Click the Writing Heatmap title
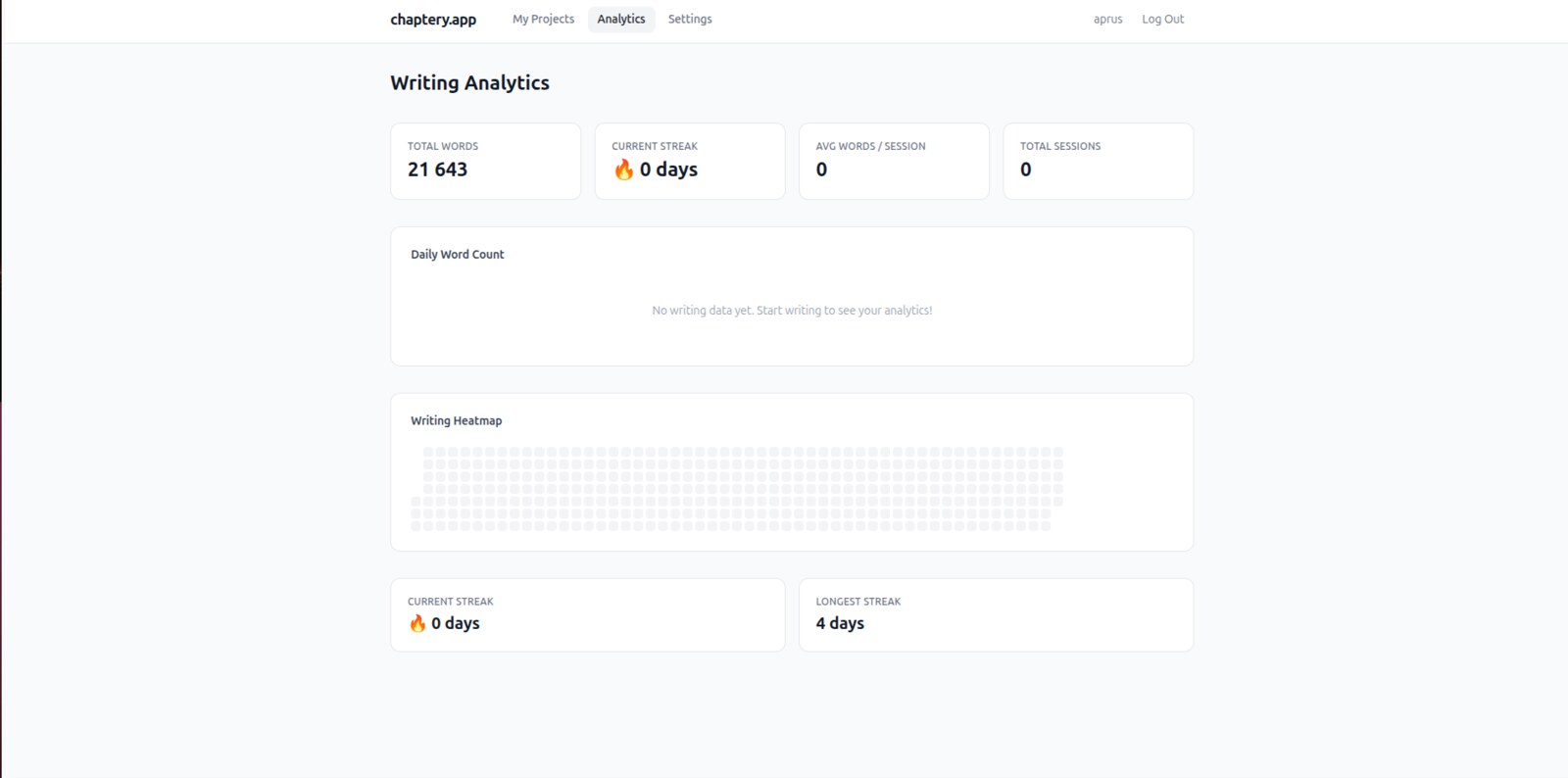 [x=456, y=420]
